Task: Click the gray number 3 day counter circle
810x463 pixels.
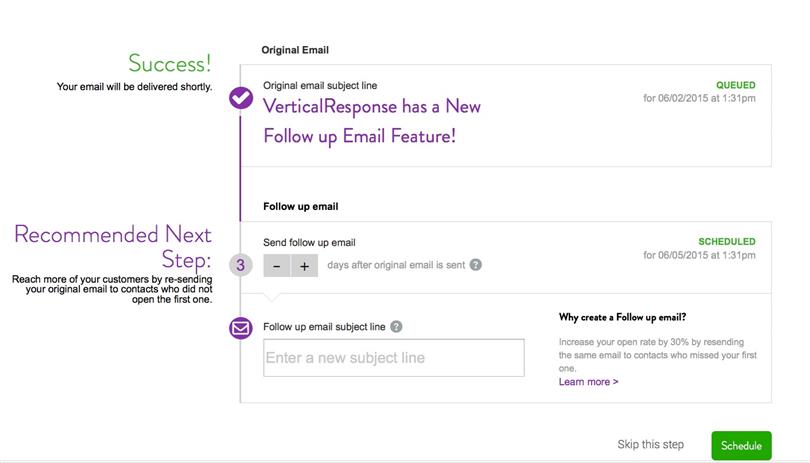Action: tap(241, 265)
